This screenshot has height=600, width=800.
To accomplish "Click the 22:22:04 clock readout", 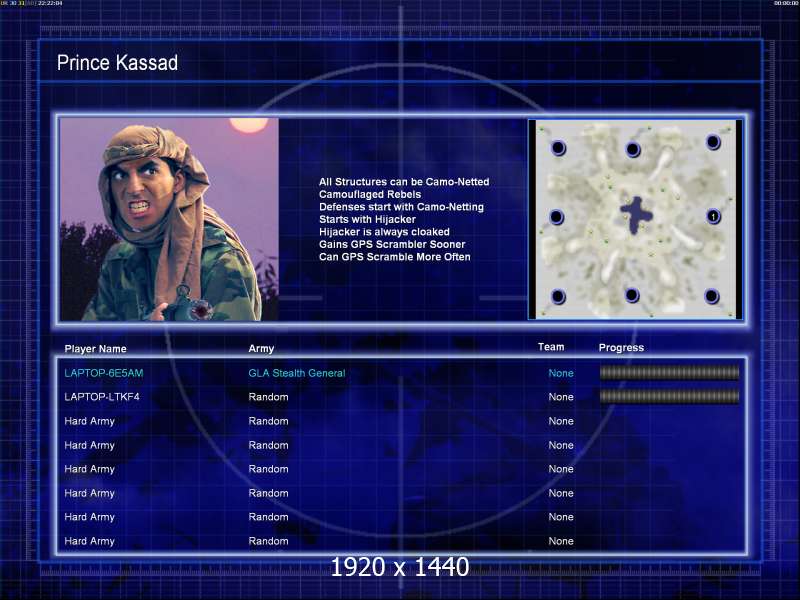I will (50, 3).
